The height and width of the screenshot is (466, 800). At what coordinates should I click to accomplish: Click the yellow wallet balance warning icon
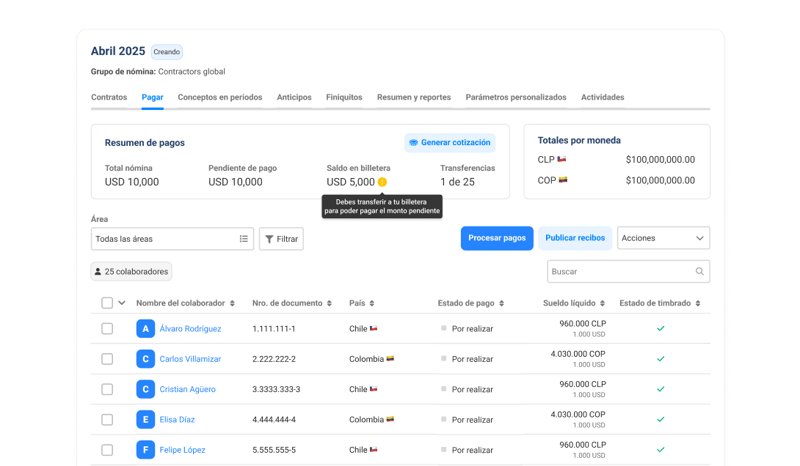pyautogui.click(x=382, y=182)
